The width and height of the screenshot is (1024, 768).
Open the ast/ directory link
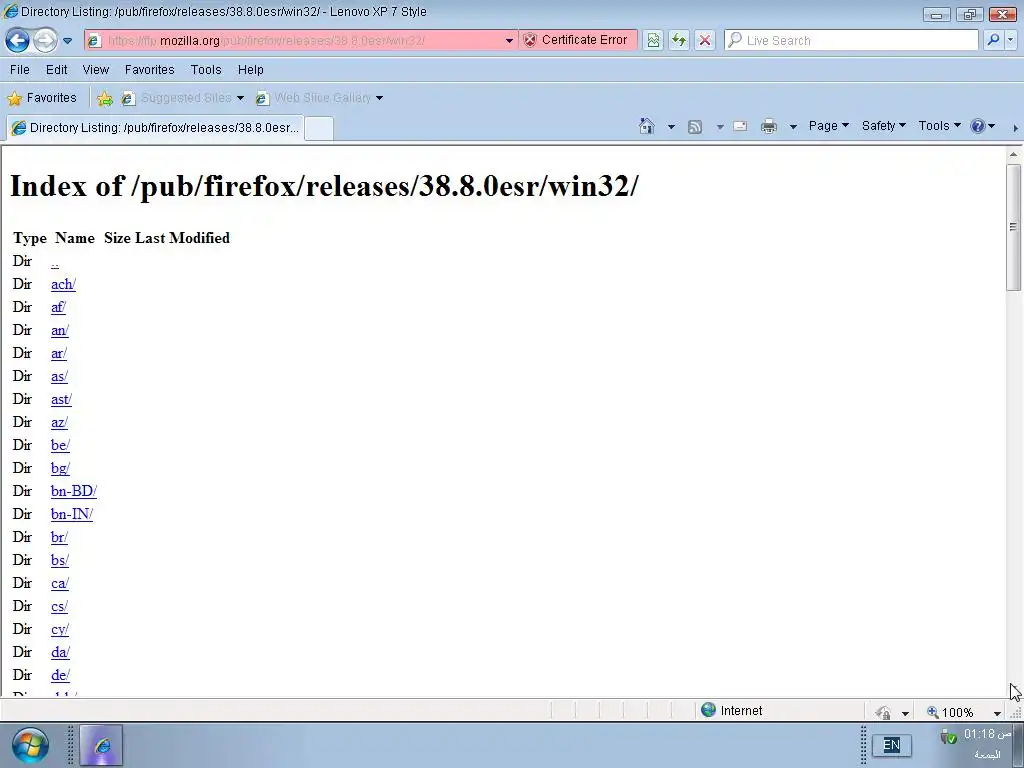coord(61,399)
